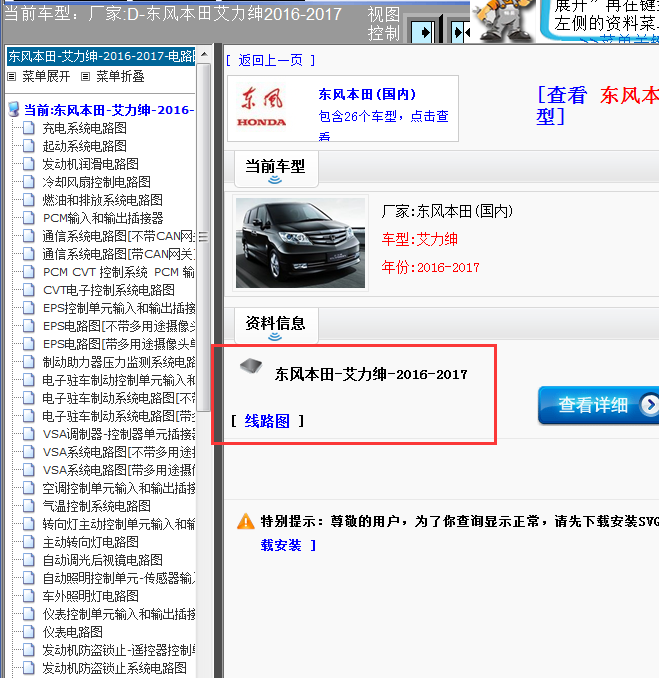
Task: Click page icon beside 充电系统电路图
Action: coord(29,128)
